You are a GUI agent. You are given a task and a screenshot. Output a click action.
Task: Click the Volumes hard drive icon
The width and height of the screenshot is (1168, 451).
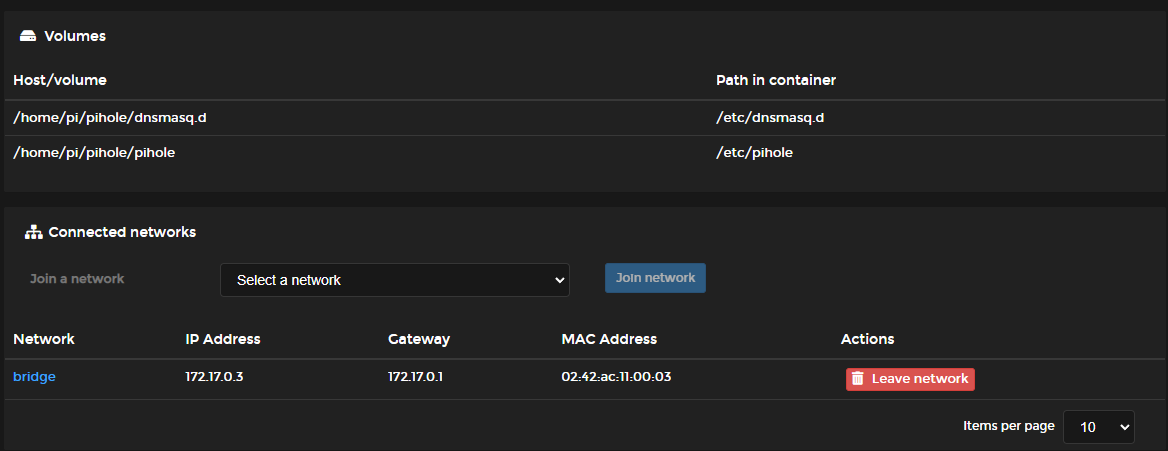click(28, 36)
